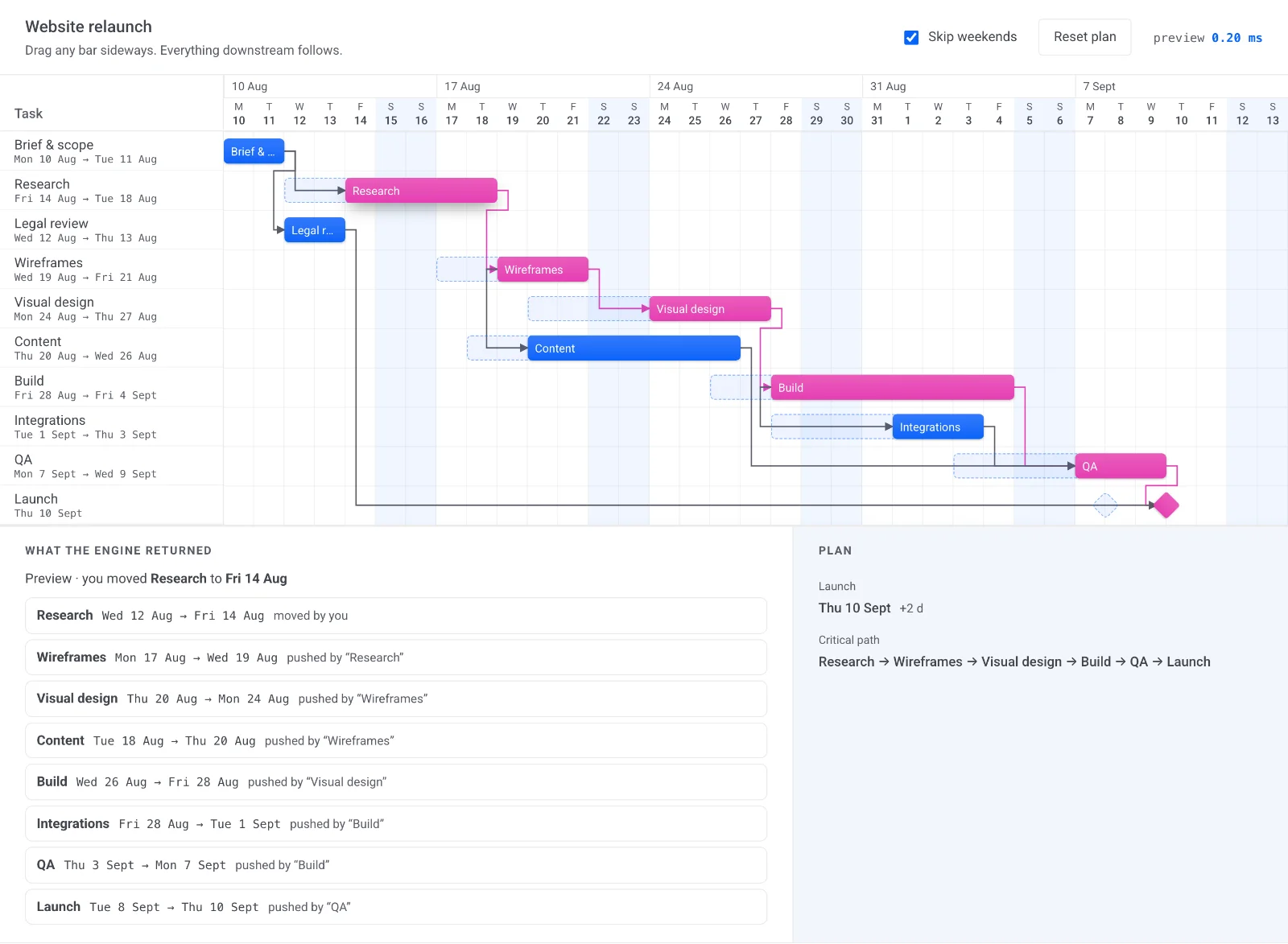Click the Integrations task row label

click(x=111, y=427)
